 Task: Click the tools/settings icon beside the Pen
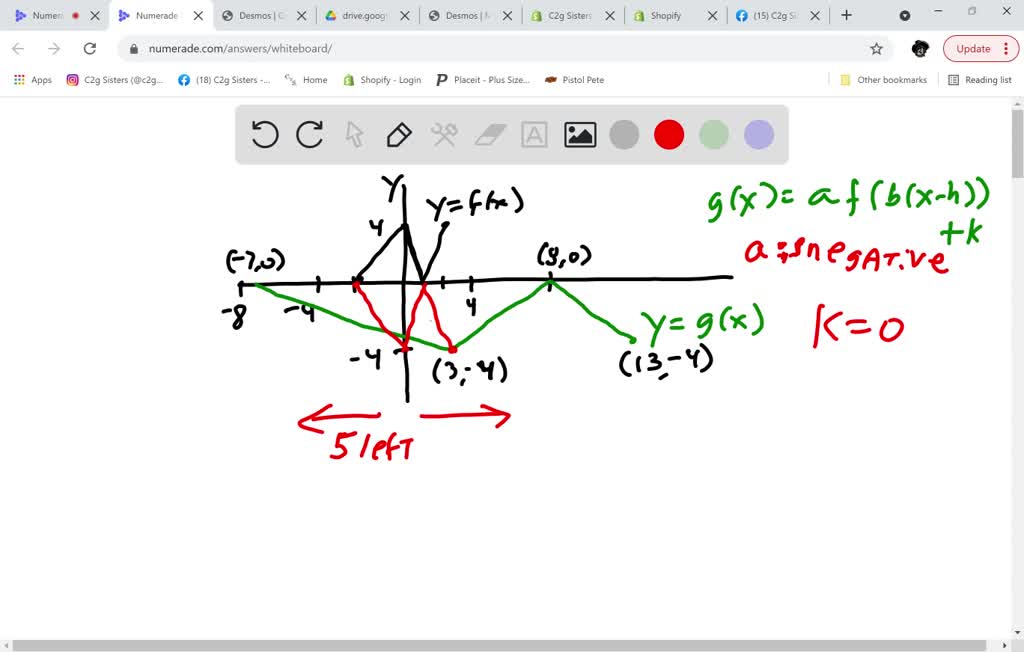tap(443, 134)
